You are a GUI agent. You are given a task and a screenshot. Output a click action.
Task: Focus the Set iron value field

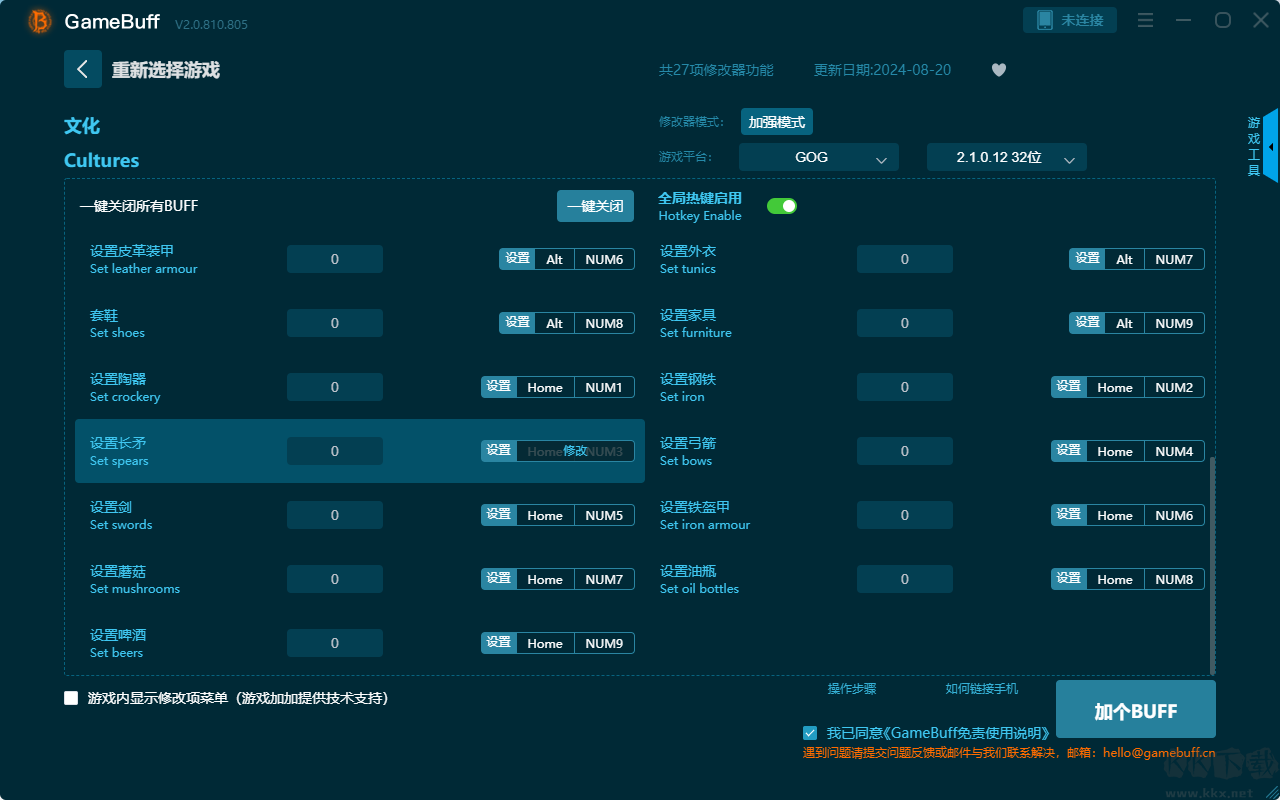point(905,387)
